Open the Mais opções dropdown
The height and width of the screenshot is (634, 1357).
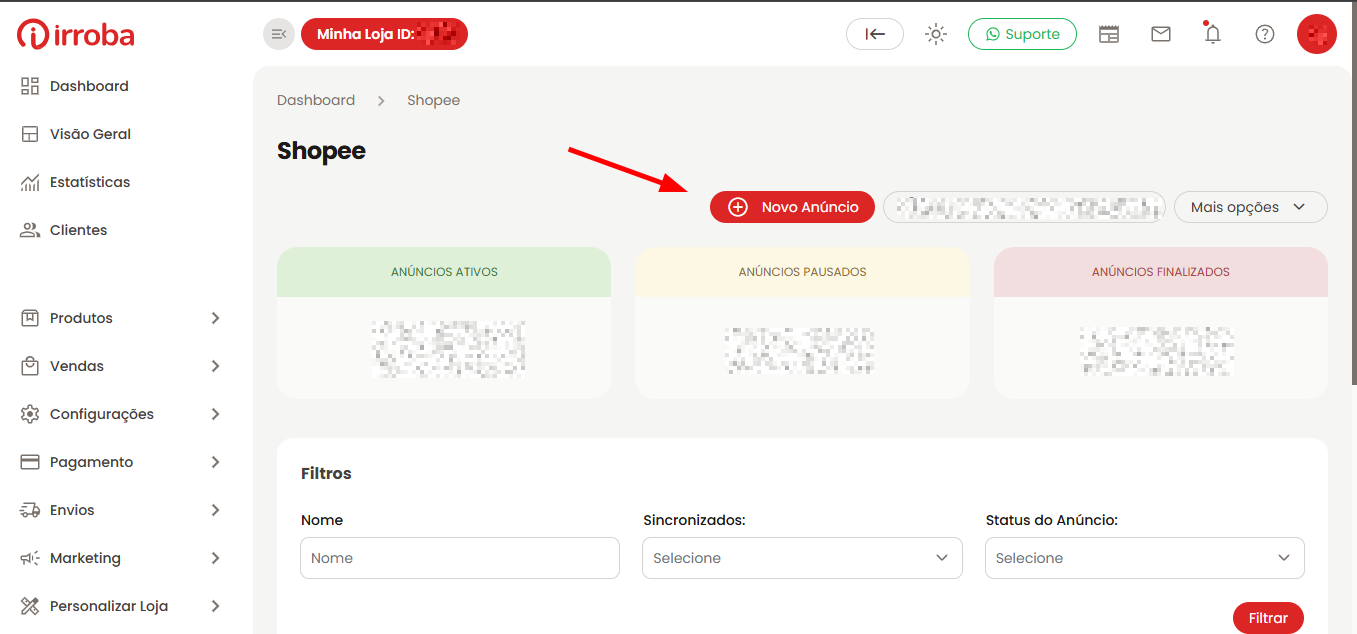(x=1250, y=207)
